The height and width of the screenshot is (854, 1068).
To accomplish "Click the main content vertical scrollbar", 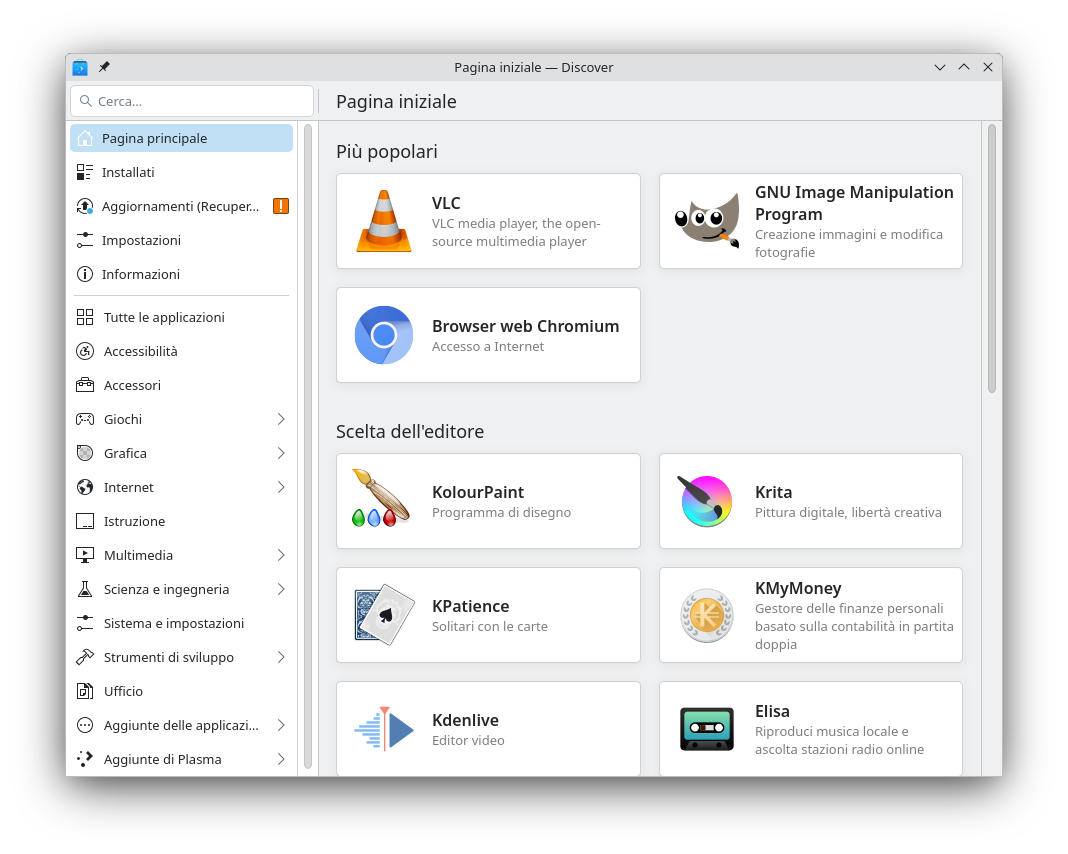I will [x=991, y=260].
